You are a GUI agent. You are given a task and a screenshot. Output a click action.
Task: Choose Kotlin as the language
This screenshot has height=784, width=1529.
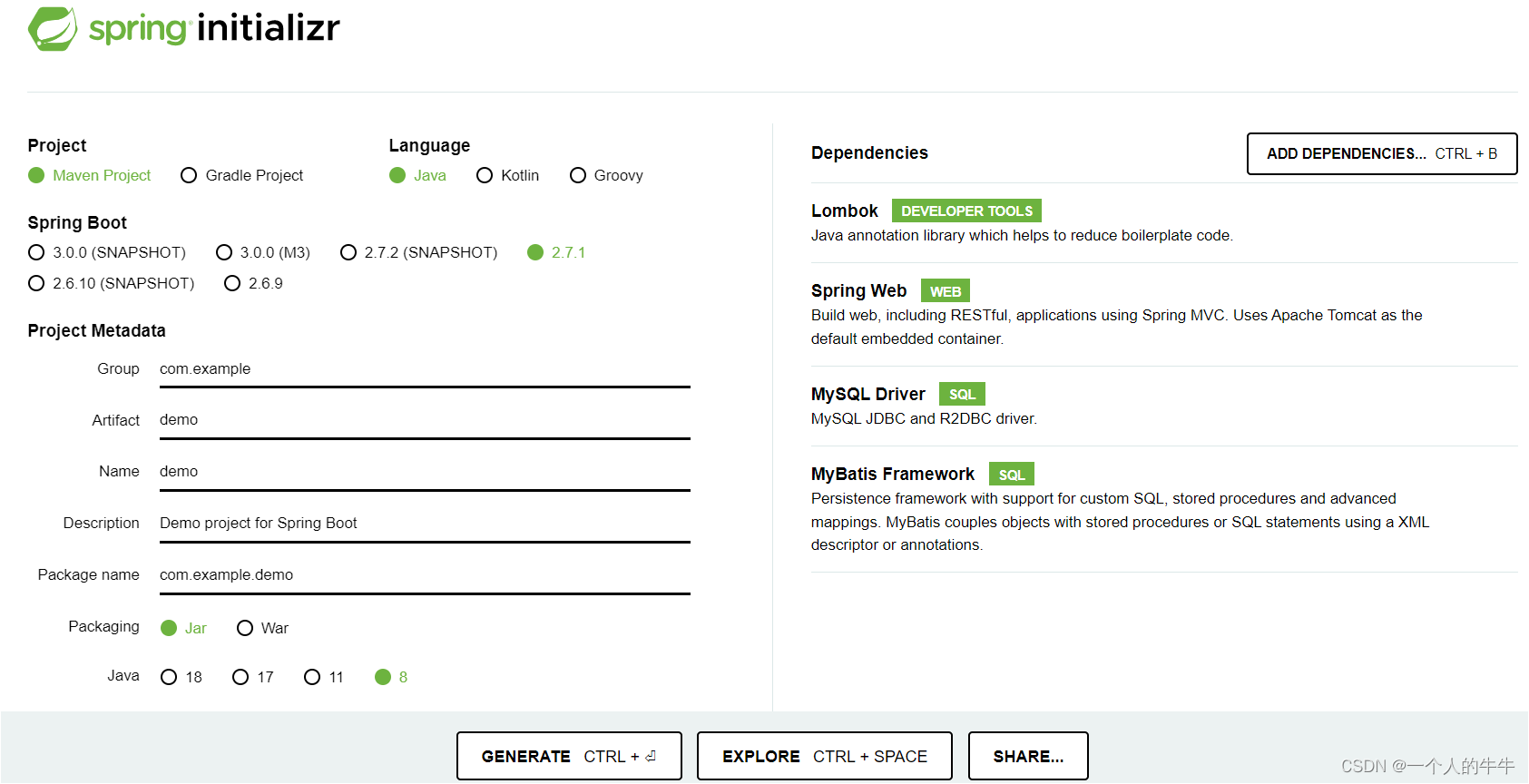[508, 175]
